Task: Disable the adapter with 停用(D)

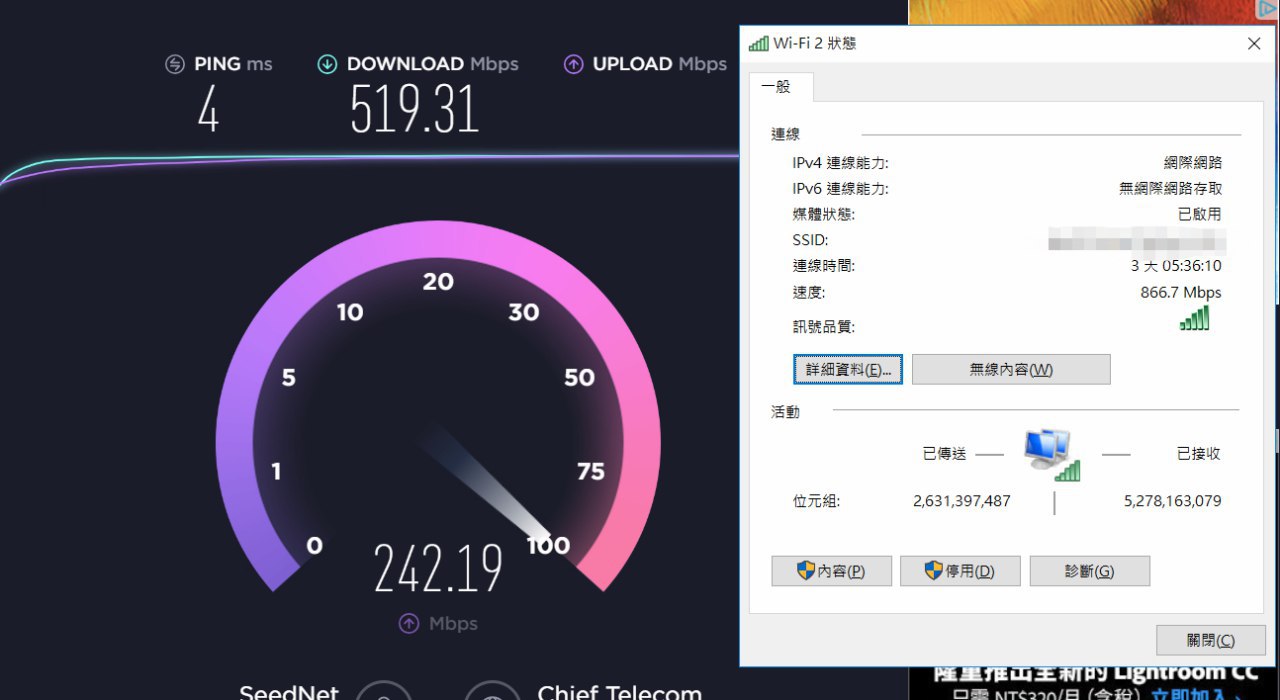Action: point(960,571)
